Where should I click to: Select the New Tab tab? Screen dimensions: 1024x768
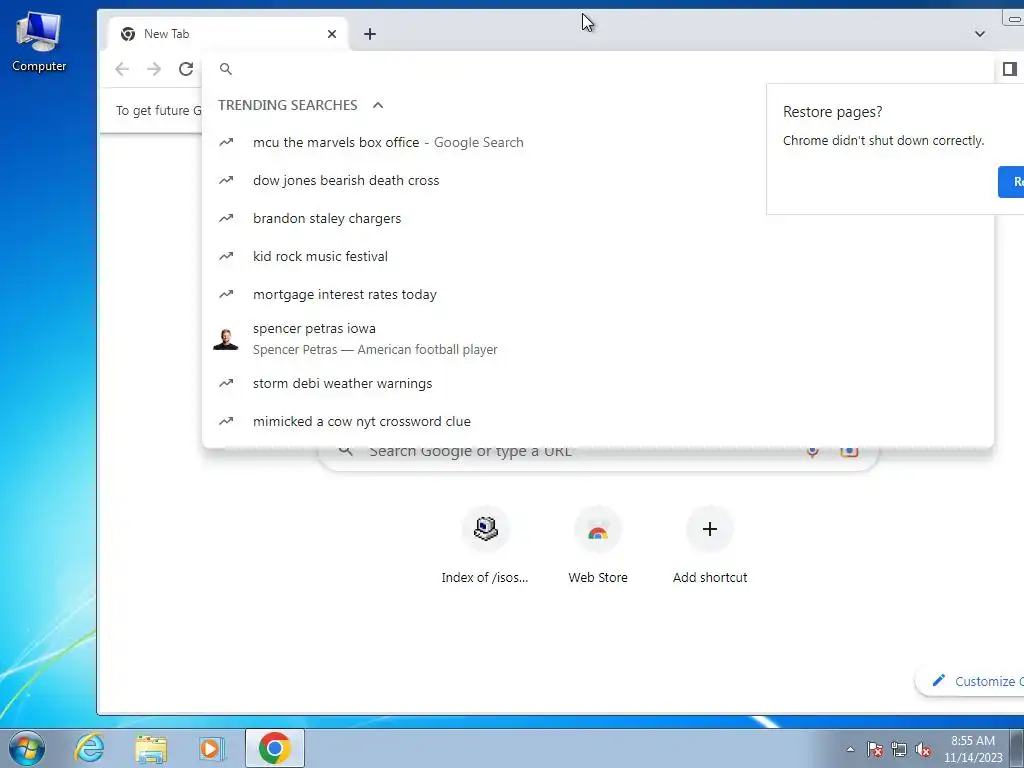(226, 34)
